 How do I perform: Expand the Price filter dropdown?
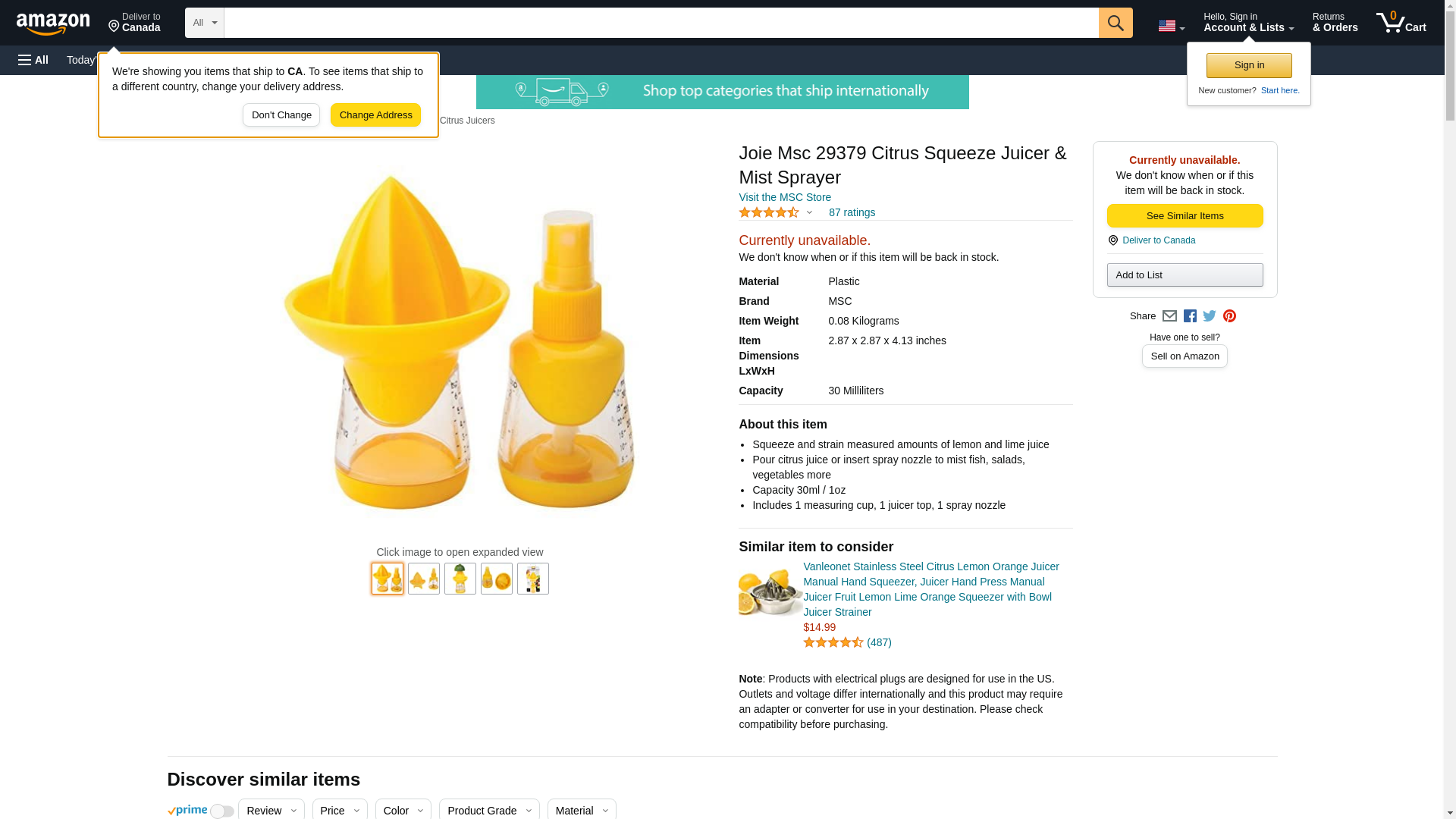(x=339, y=810)
